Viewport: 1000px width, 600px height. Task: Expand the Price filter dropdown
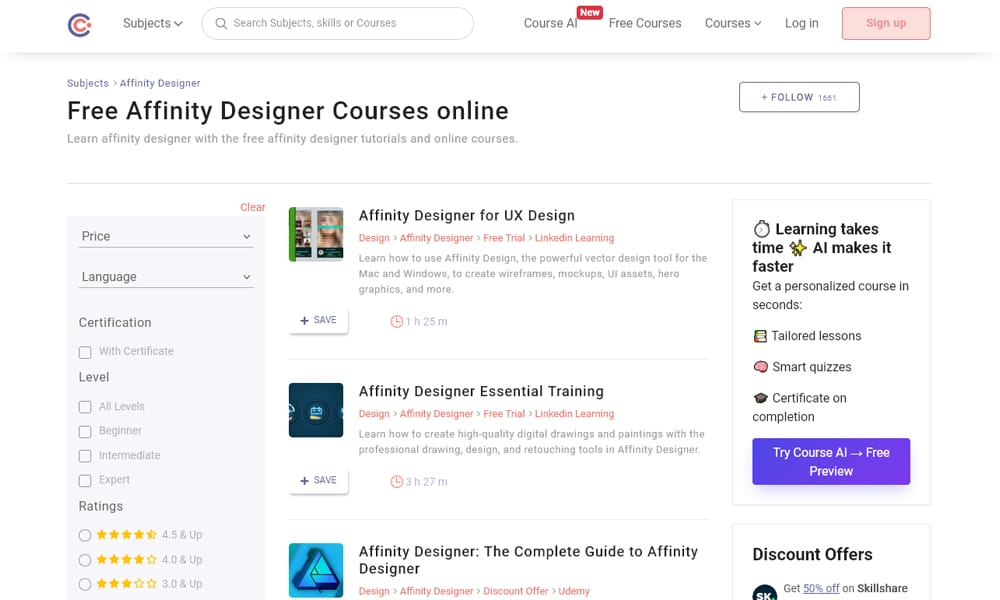point(165,236)
